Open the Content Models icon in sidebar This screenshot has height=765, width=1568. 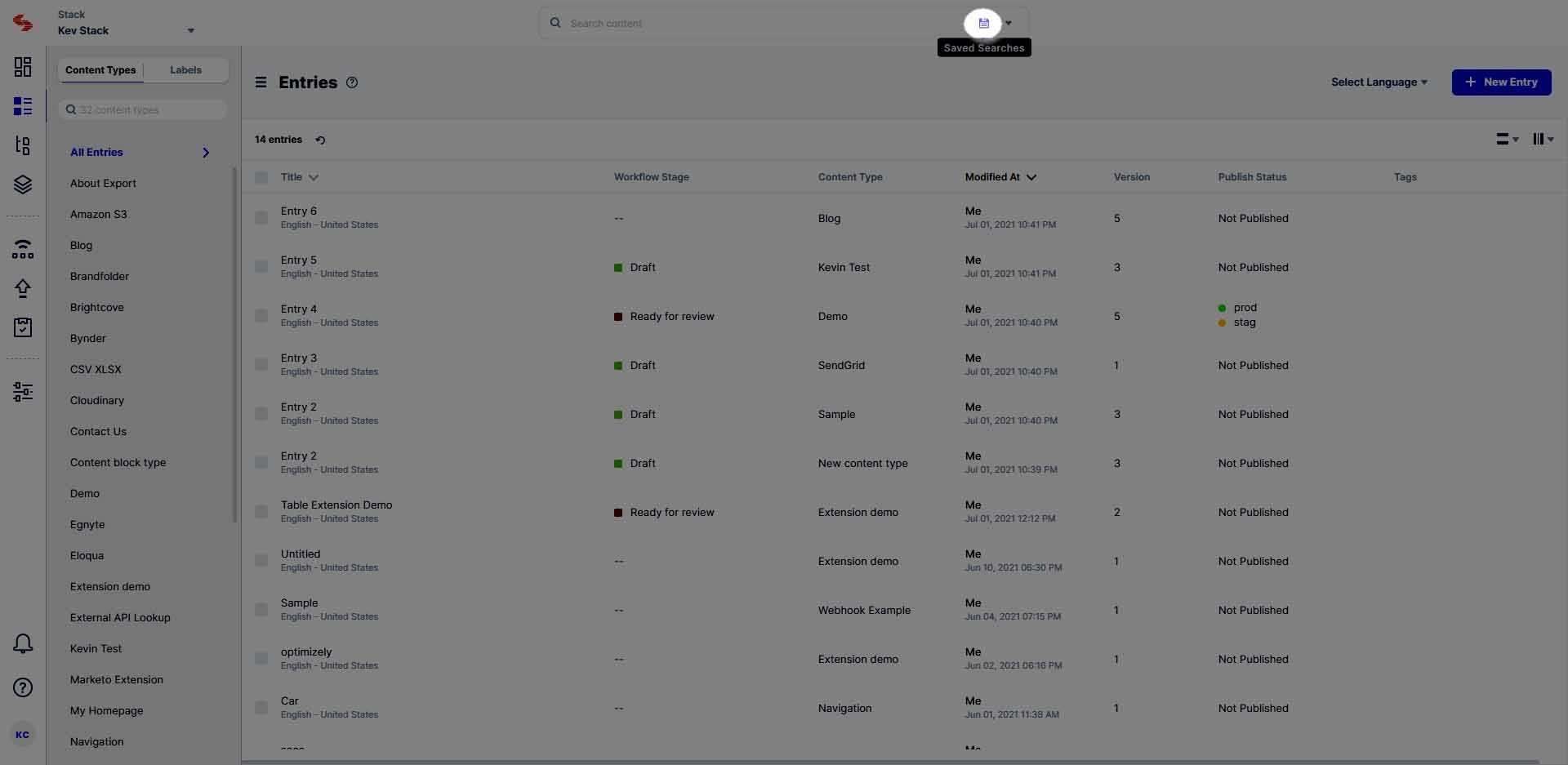tap(23, 145)
